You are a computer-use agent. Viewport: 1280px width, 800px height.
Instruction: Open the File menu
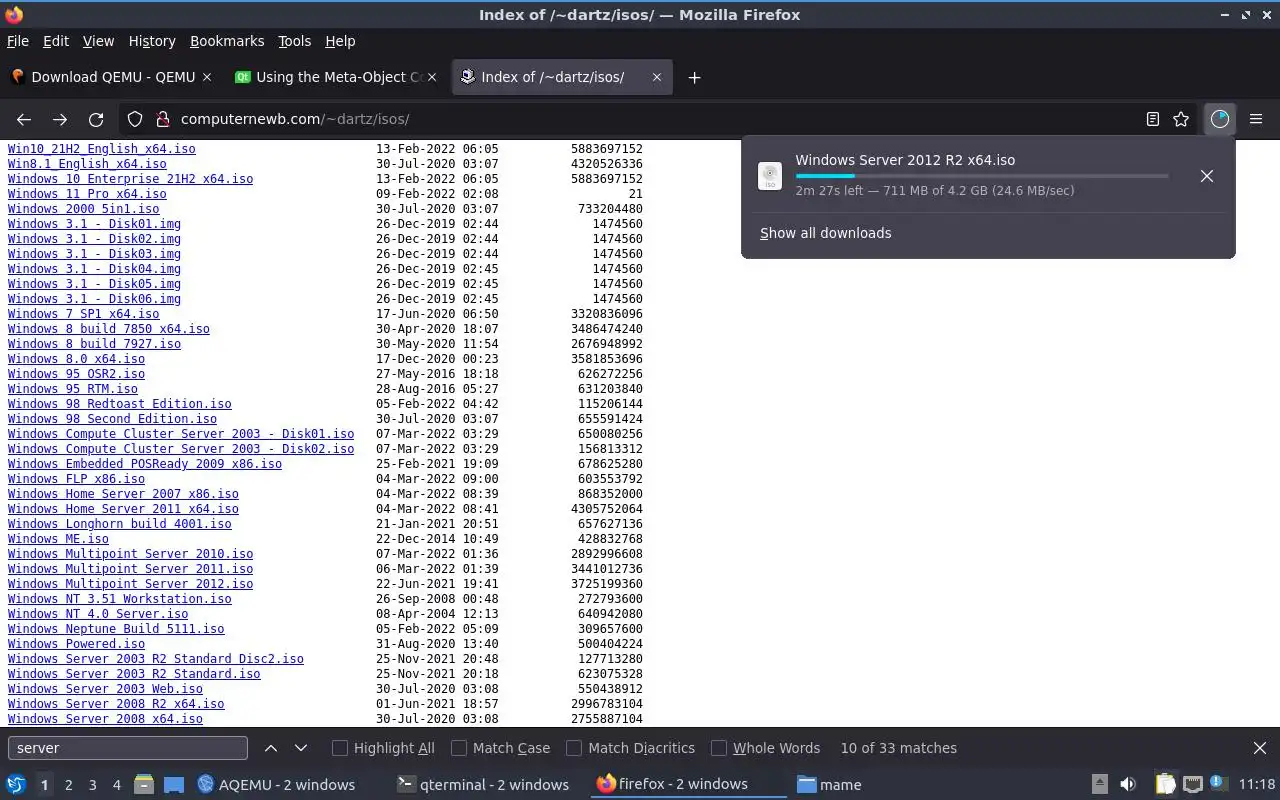(x=18, y=41)
